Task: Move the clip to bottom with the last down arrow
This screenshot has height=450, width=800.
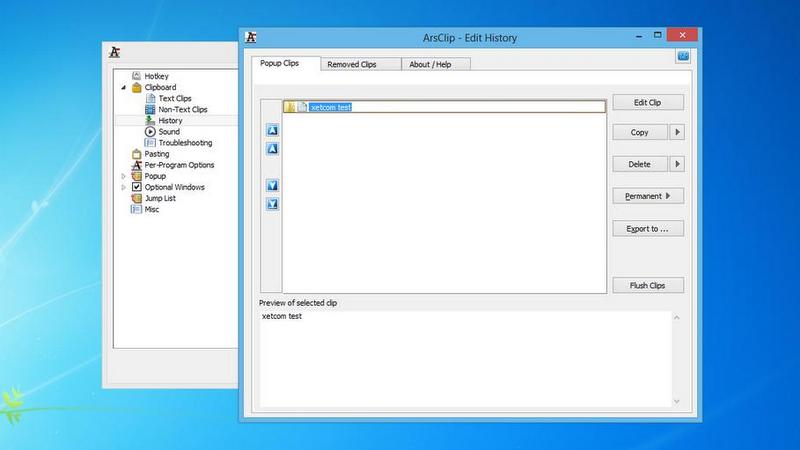Action: coord(272,204)
